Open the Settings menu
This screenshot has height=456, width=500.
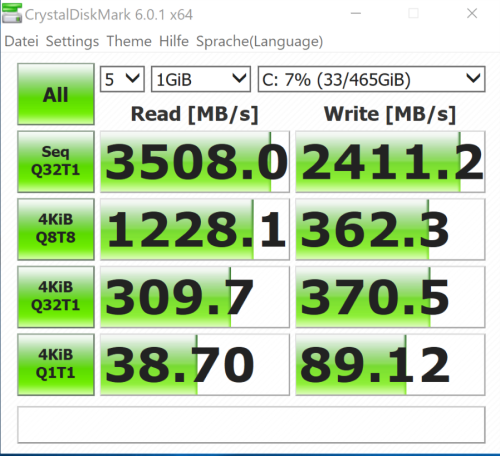(x=72, y=41)
